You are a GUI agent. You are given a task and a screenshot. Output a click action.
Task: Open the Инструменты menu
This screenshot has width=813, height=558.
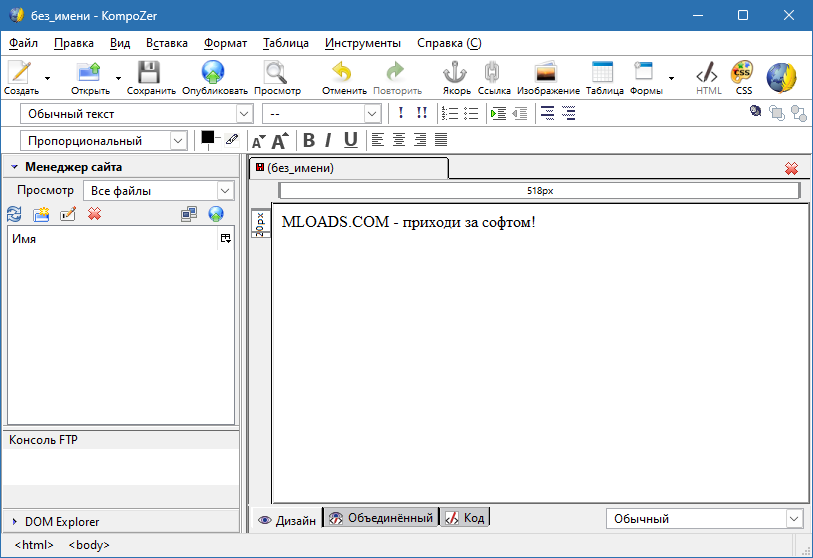363,43
